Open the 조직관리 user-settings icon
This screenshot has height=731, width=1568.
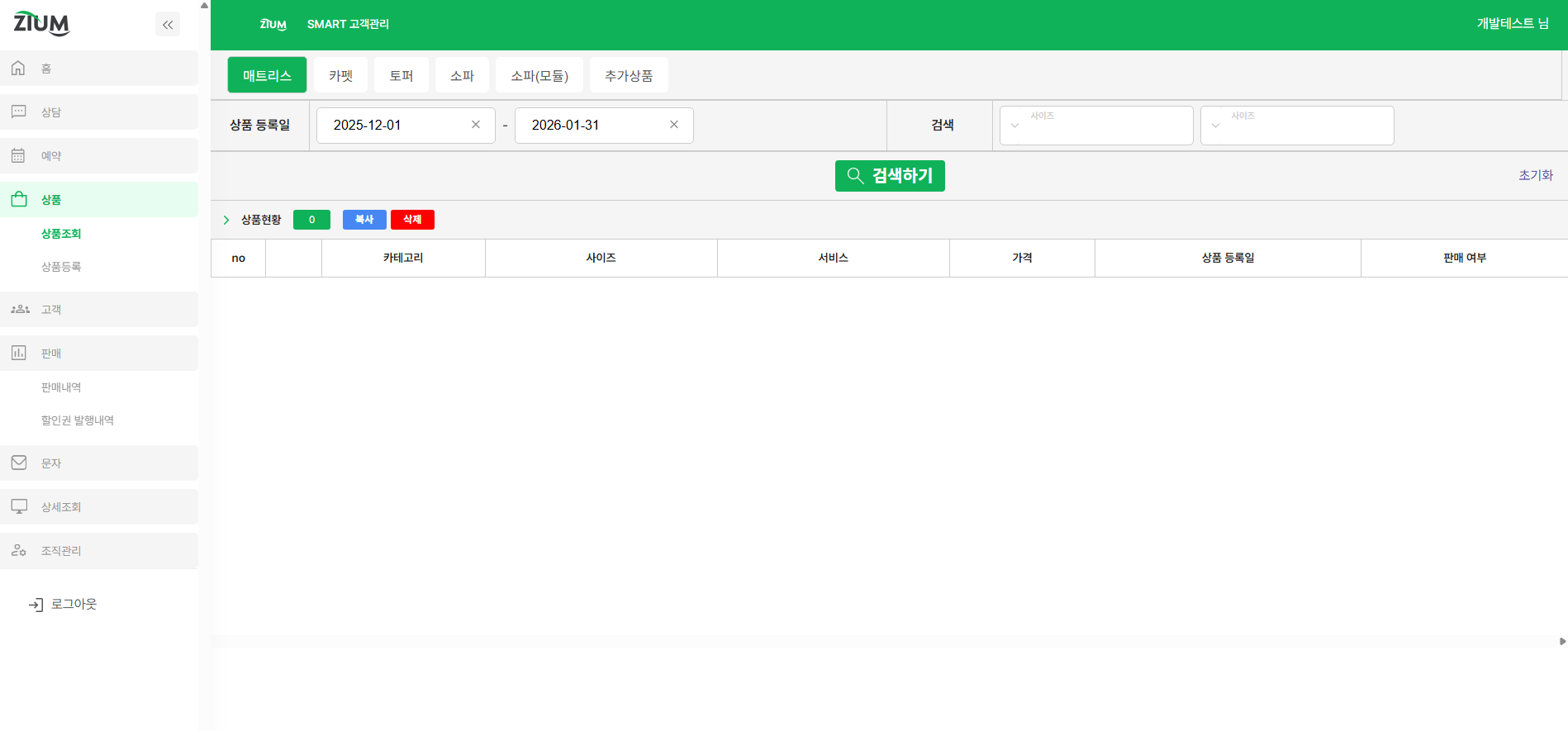(x=19, y=550)
